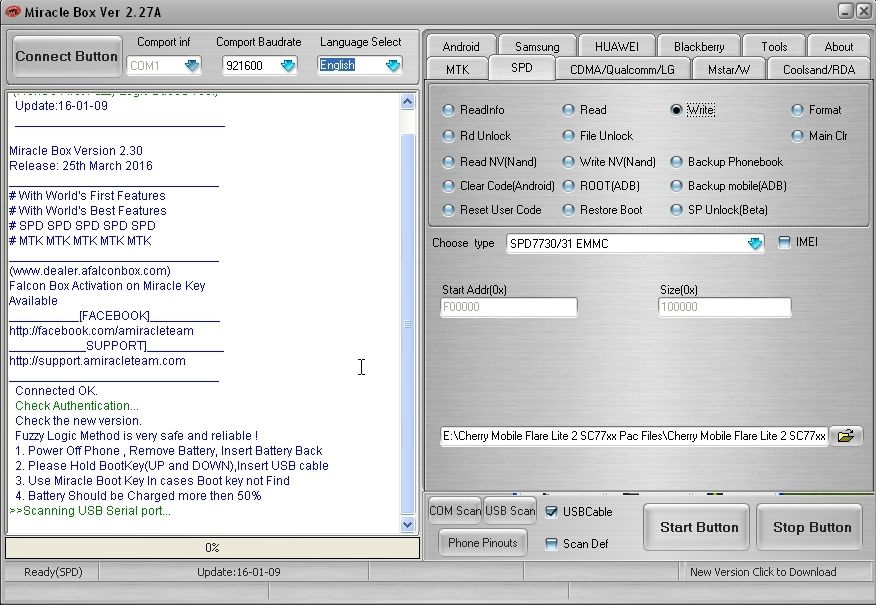Image resolution: width=876 pixels, height=605 pixels.
Task: Click the log panel vertical scrollbar thumb
Action: (x=407, y=324)
